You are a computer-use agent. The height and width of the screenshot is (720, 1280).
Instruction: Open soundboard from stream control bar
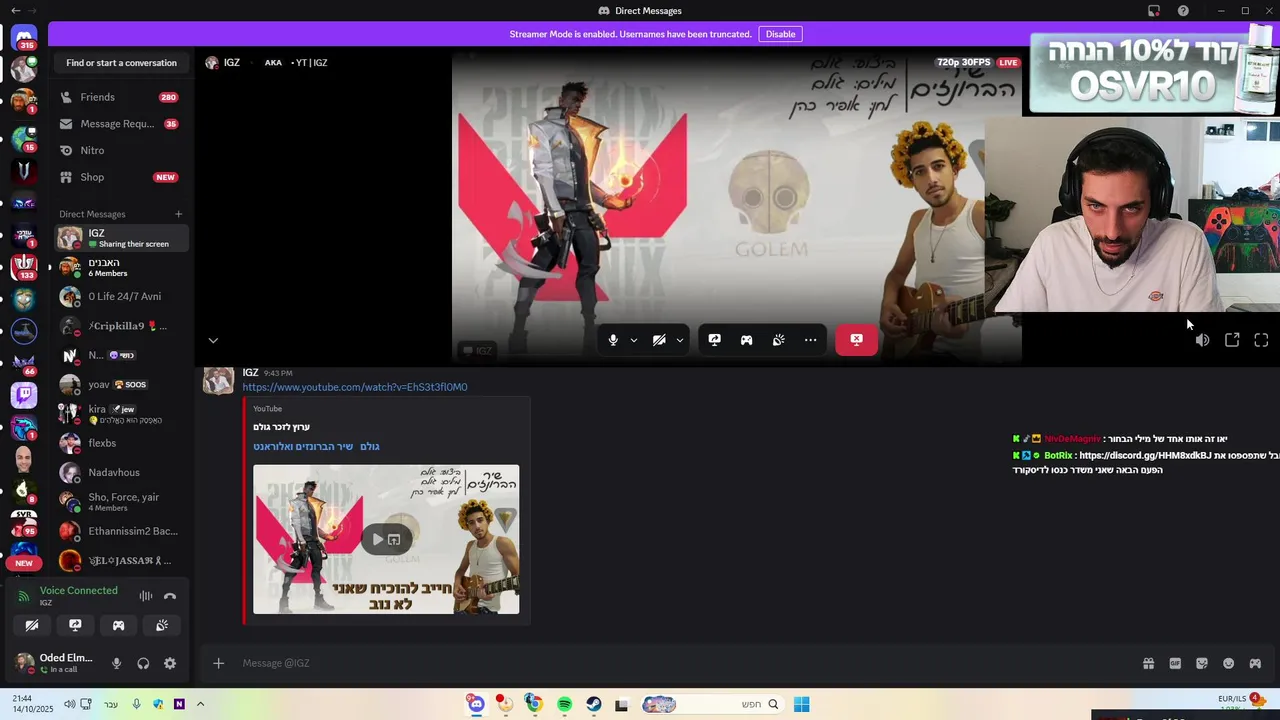[778, 340]
